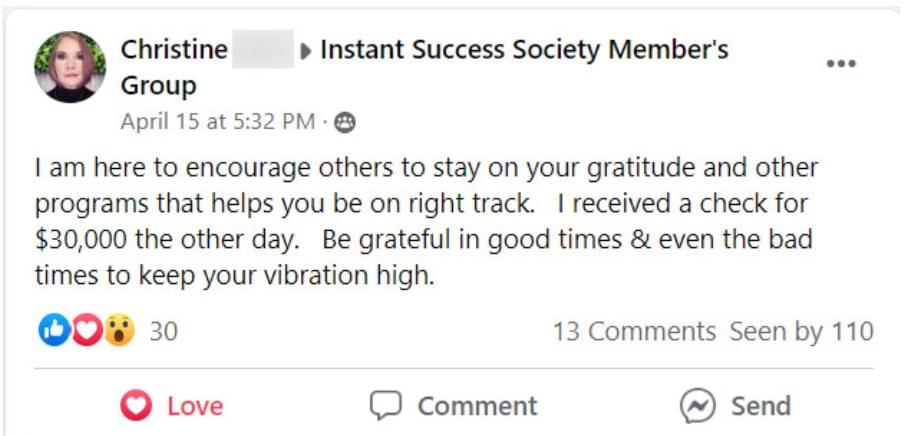Open the Christine profile name link
Screen dimensions: 907x436
click(x=176, y=49)
